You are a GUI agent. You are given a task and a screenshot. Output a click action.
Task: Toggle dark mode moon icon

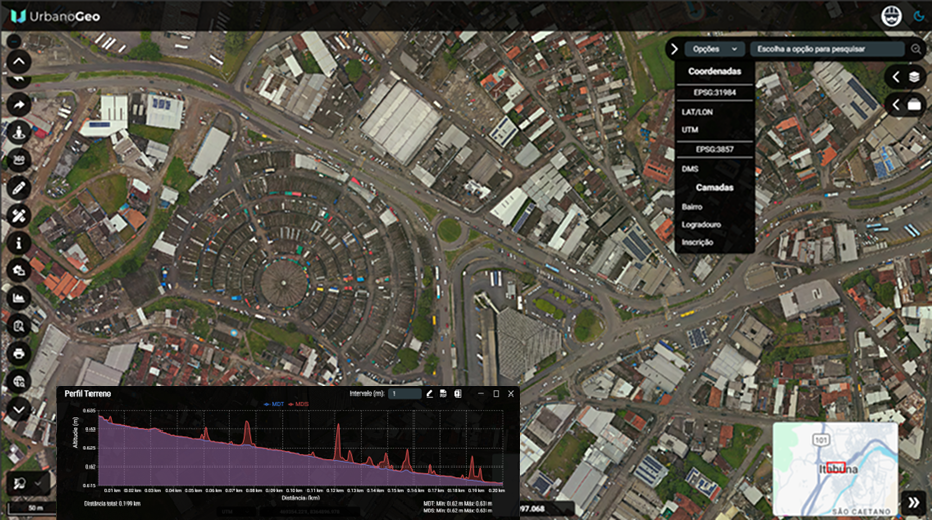(x=919, y=16)
